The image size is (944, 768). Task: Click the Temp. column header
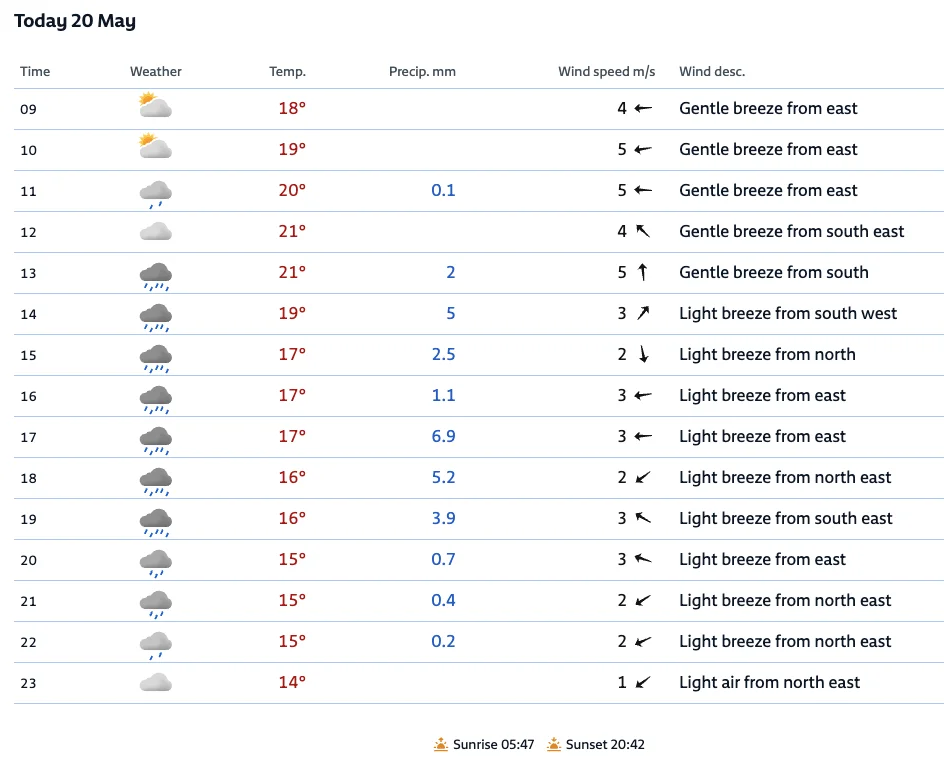pos(287,72)
